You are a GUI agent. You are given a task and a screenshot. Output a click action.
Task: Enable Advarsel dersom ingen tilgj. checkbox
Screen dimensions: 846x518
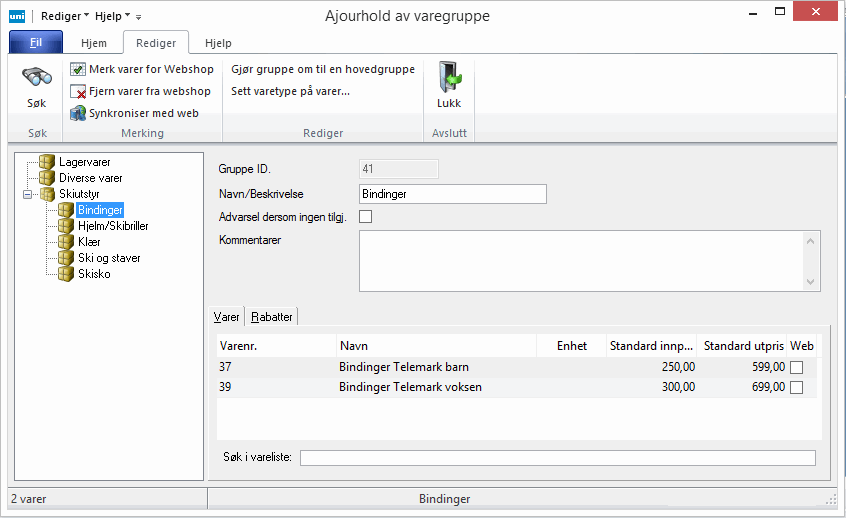365,217
